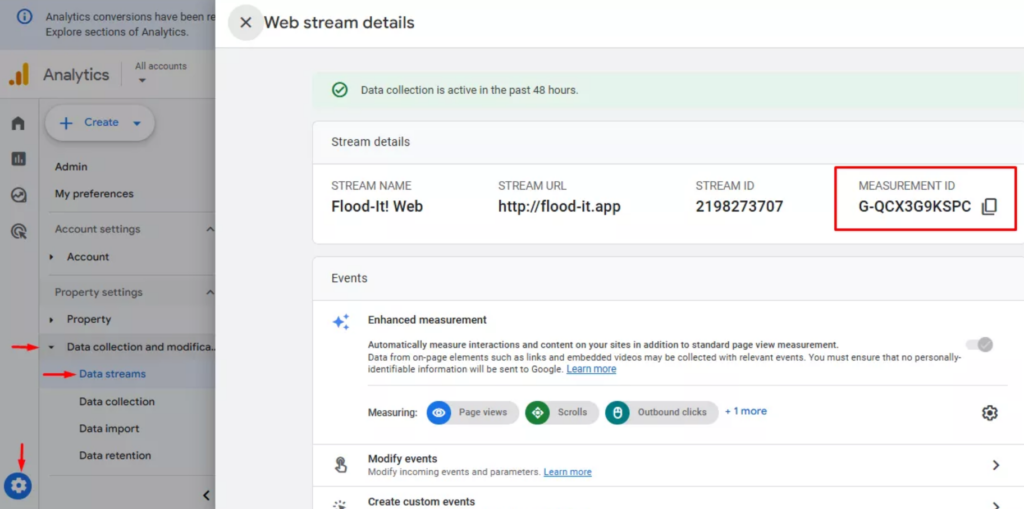Open the Admin settings gear icon
This screenshot has height=509, width=1024.
pyautogui.click(x=18, y=486)
